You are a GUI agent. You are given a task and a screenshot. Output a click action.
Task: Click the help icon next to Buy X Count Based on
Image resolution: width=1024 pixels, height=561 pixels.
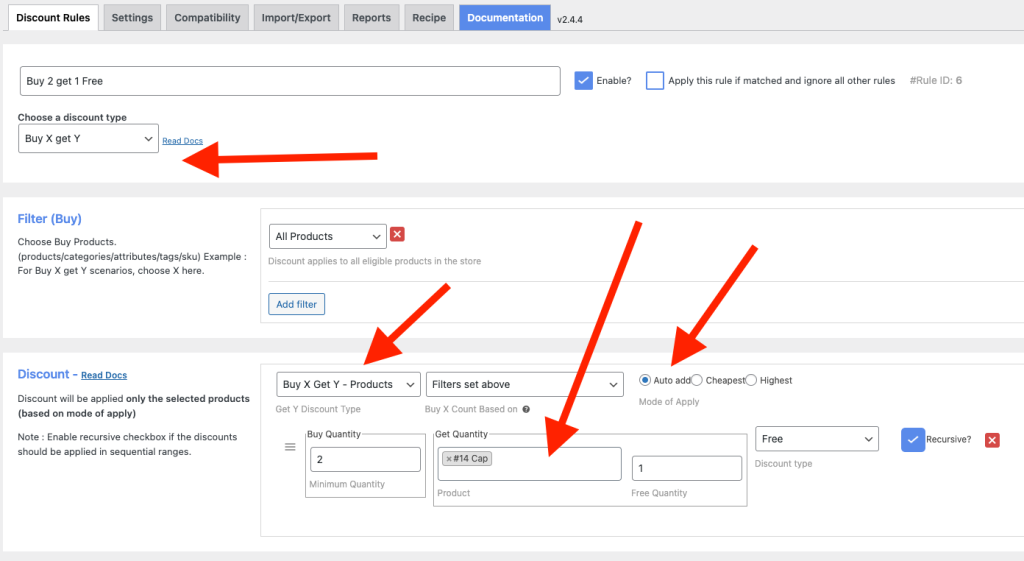pos(526,409)
